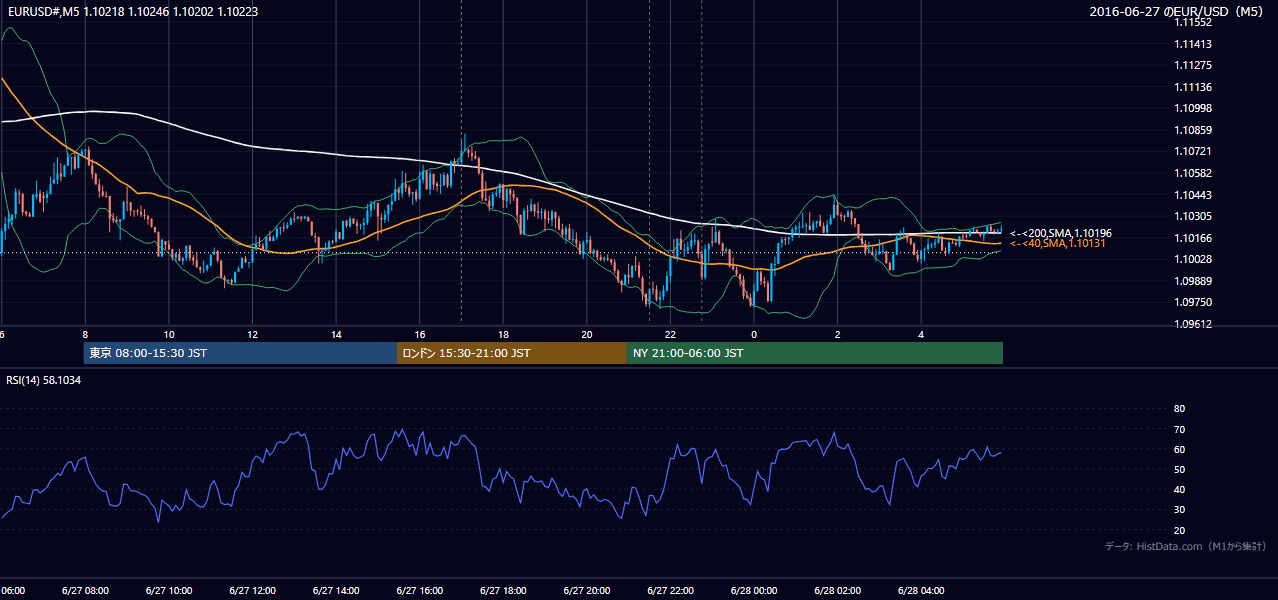Click the 2016-06-27 EUR/USD (M5) chart title
The image size is (1278, 600).
tap(1175, 12)
